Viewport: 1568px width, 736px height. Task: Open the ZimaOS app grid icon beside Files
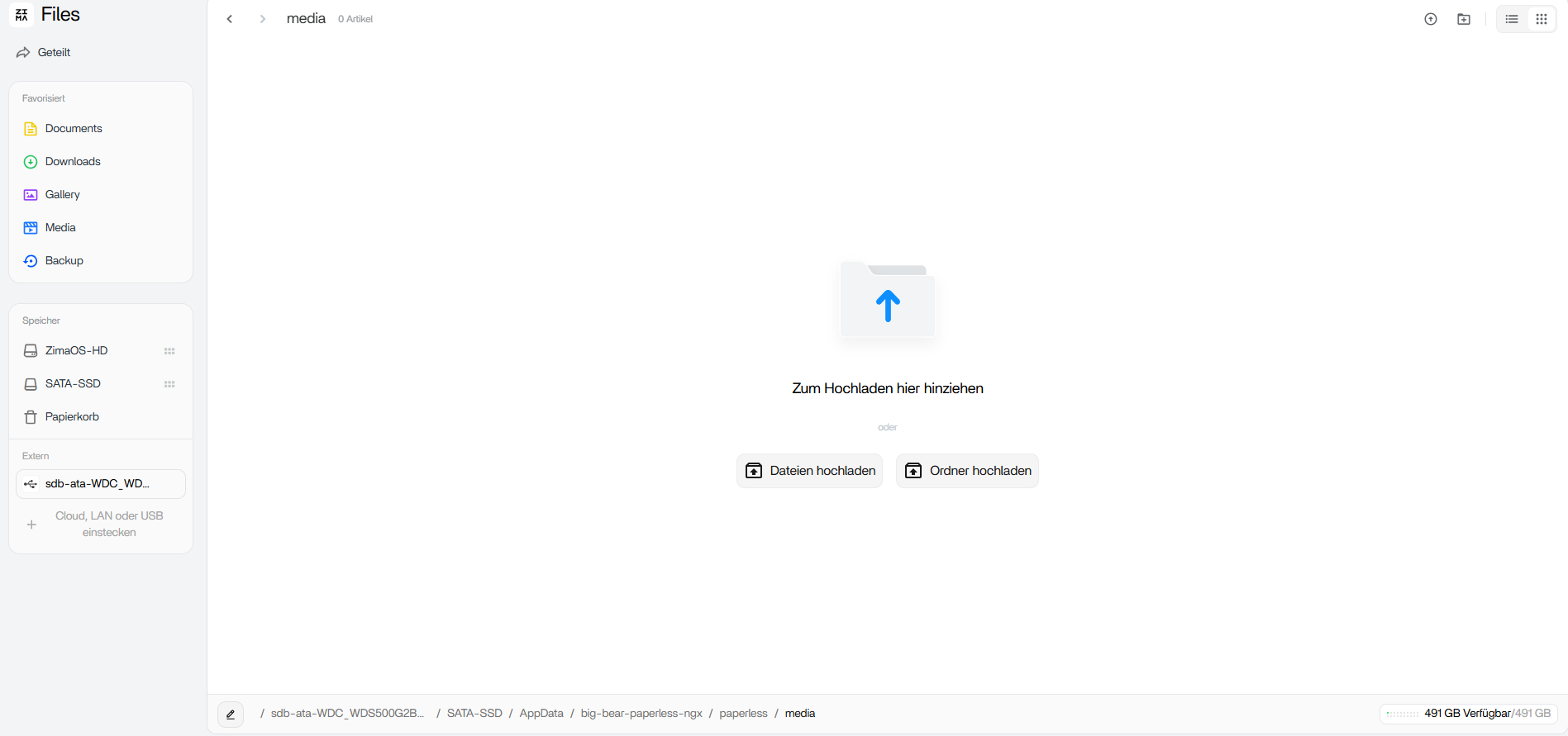click(x=22, y=15)
